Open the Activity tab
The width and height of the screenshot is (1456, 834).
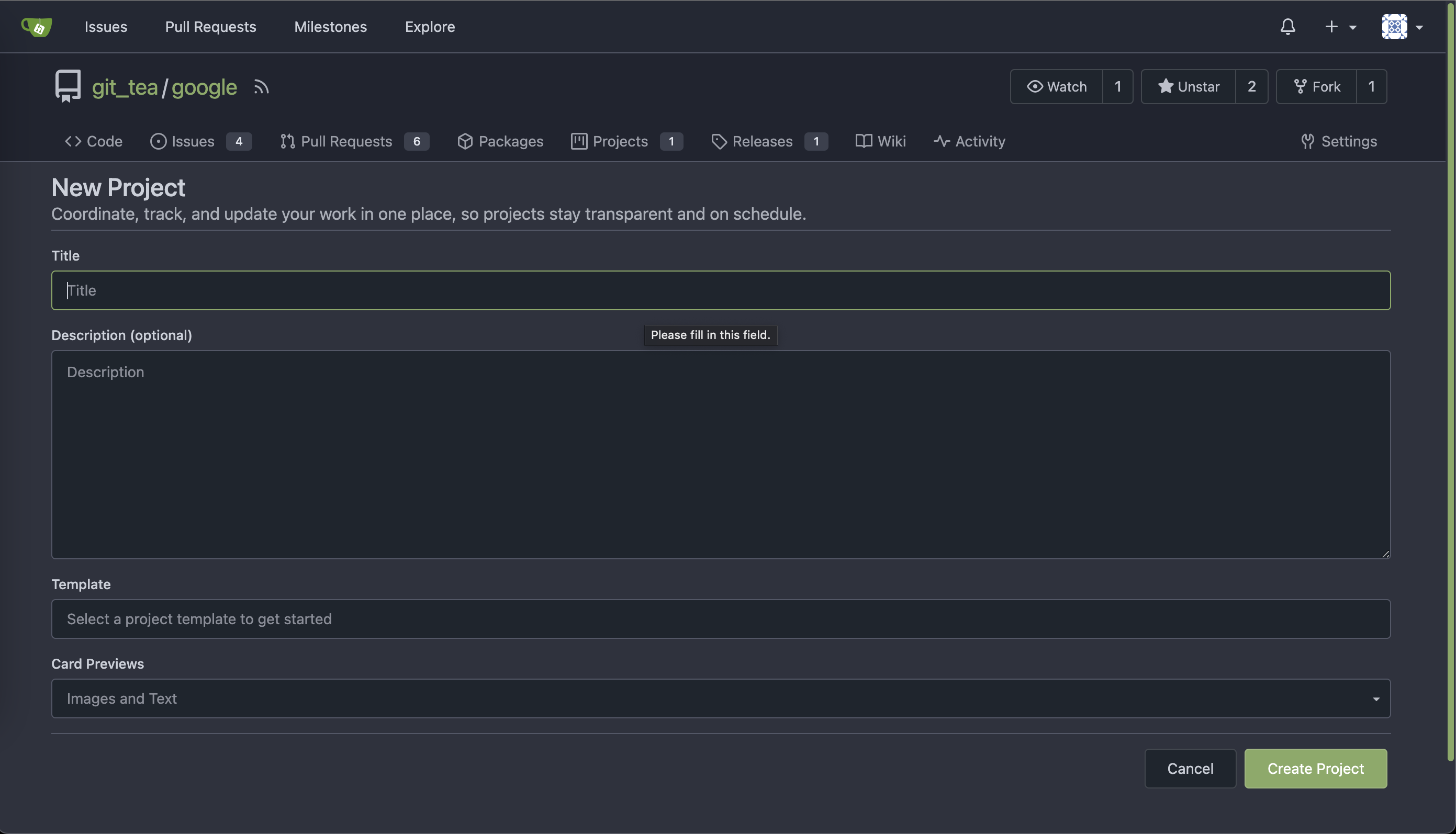(x=969, y=141)
